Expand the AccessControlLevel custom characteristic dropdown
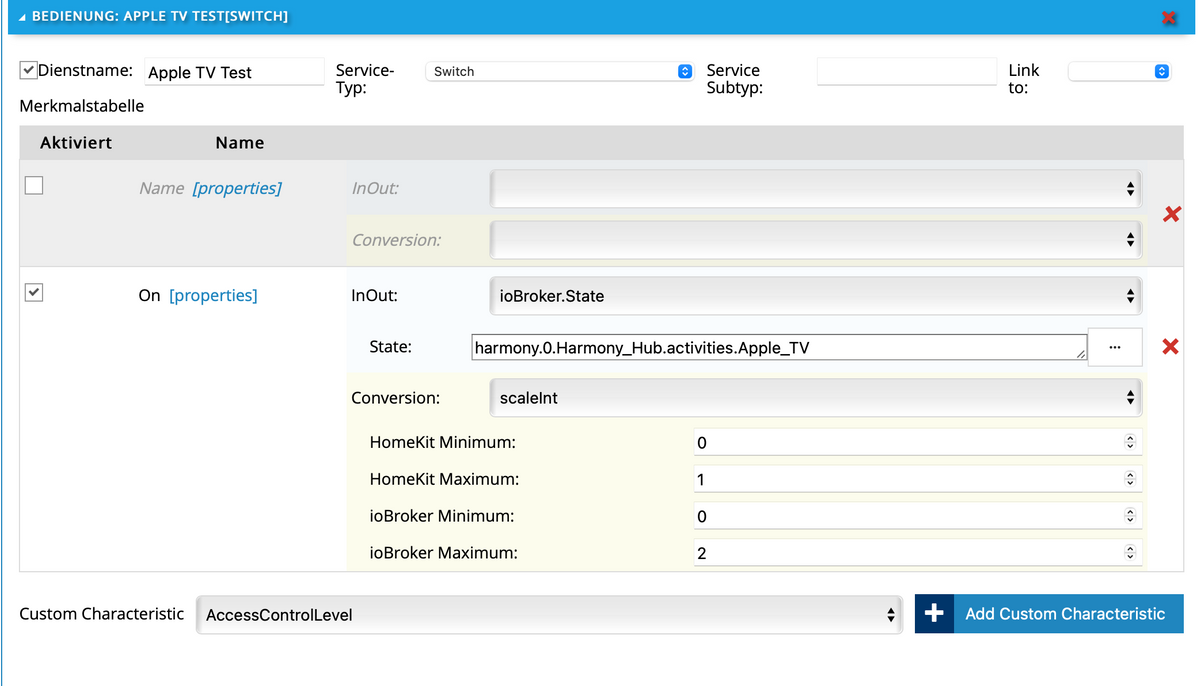The width and height of the screenshot is (1200, 686). 549,615
